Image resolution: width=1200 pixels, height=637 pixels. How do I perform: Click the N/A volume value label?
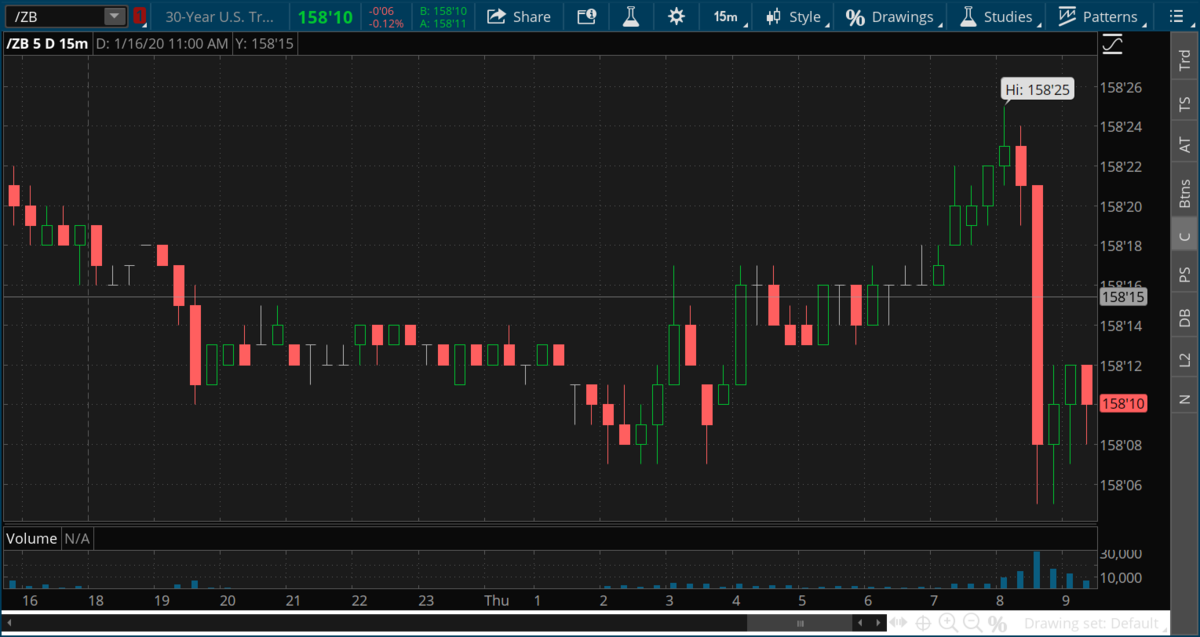(x=77, y=538)
